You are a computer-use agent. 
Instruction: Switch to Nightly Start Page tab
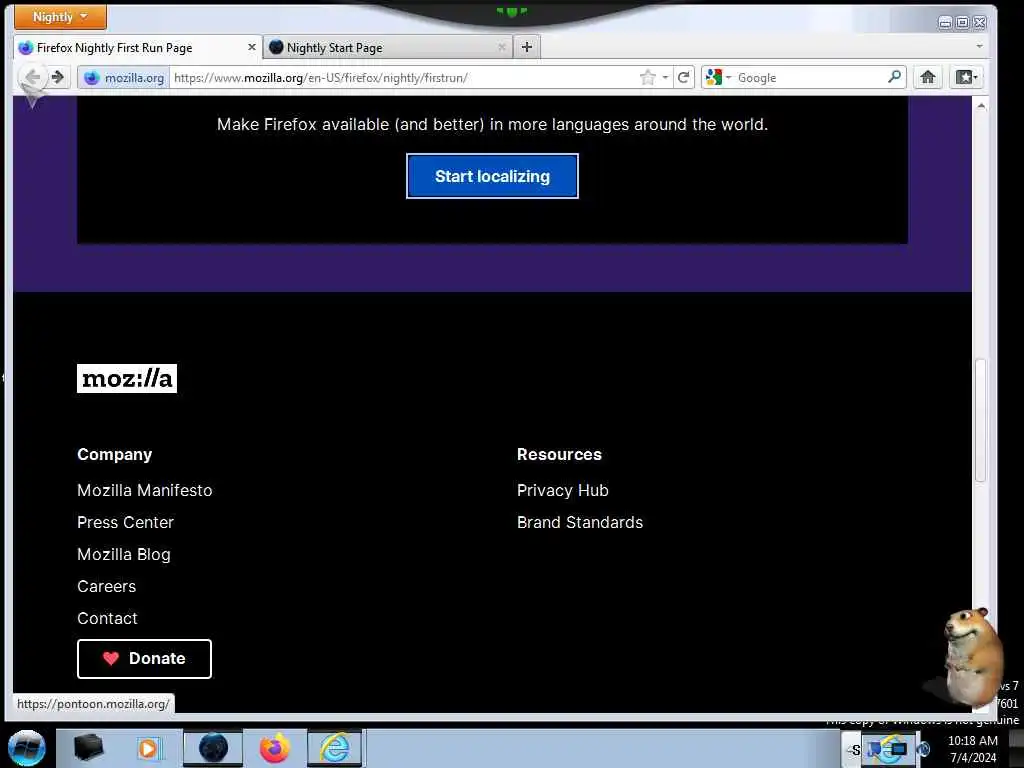click(389, 48)
